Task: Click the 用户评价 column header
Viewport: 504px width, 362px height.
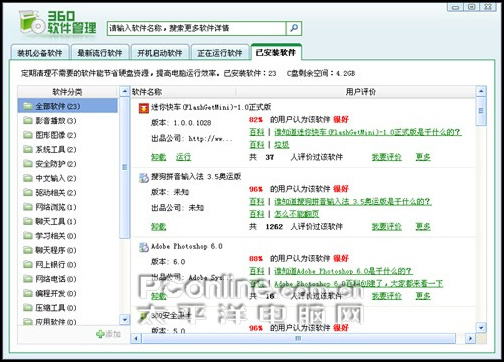Action: point(356,92)
